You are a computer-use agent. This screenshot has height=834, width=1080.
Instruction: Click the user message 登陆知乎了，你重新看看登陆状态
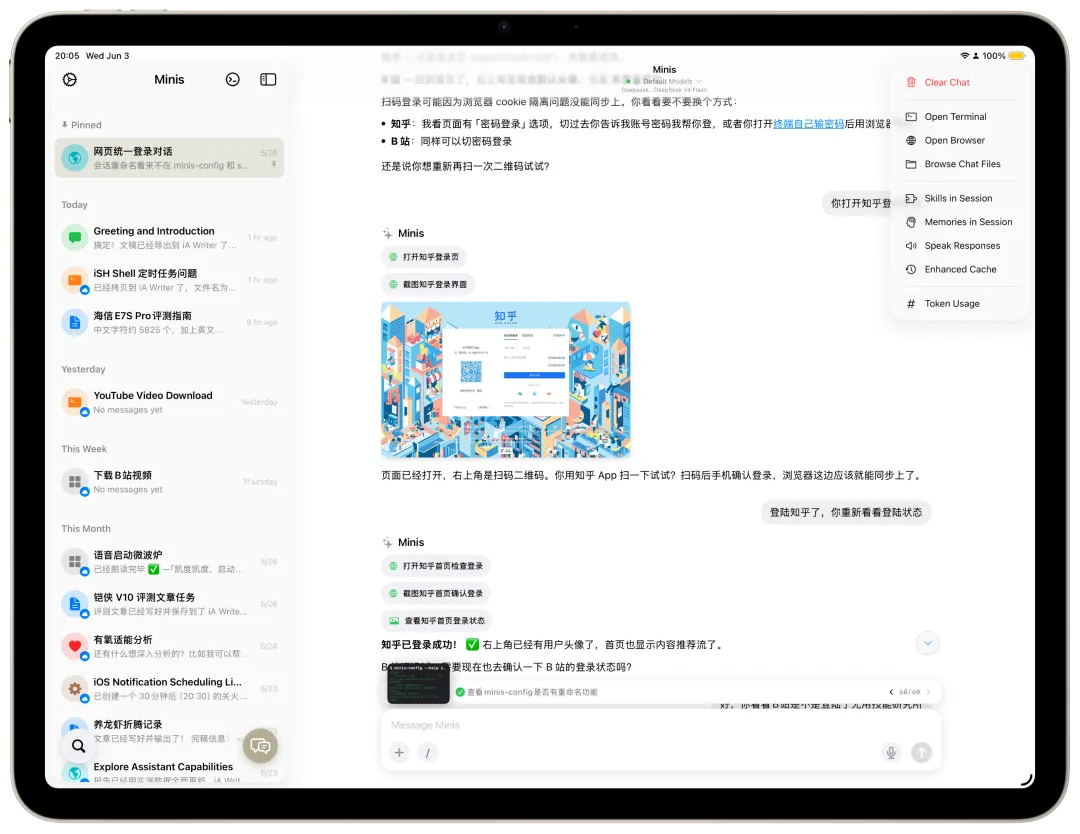tap(846, 512)
